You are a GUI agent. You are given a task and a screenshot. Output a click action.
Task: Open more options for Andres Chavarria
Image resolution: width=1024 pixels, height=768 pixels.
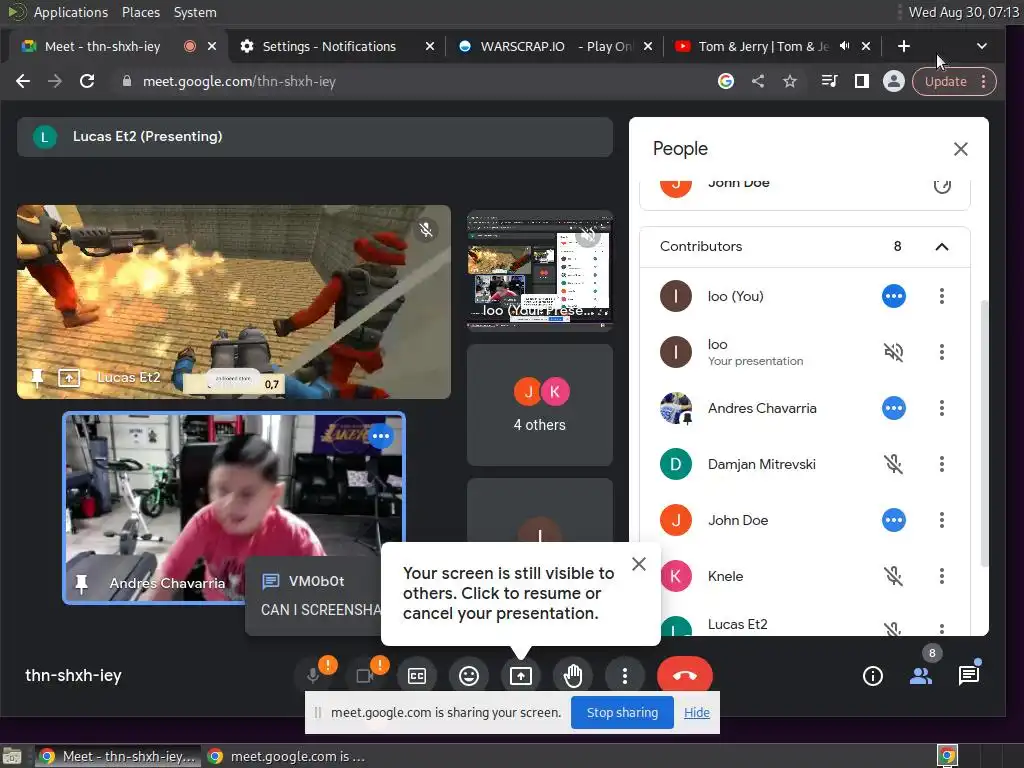tap(941, 408)
